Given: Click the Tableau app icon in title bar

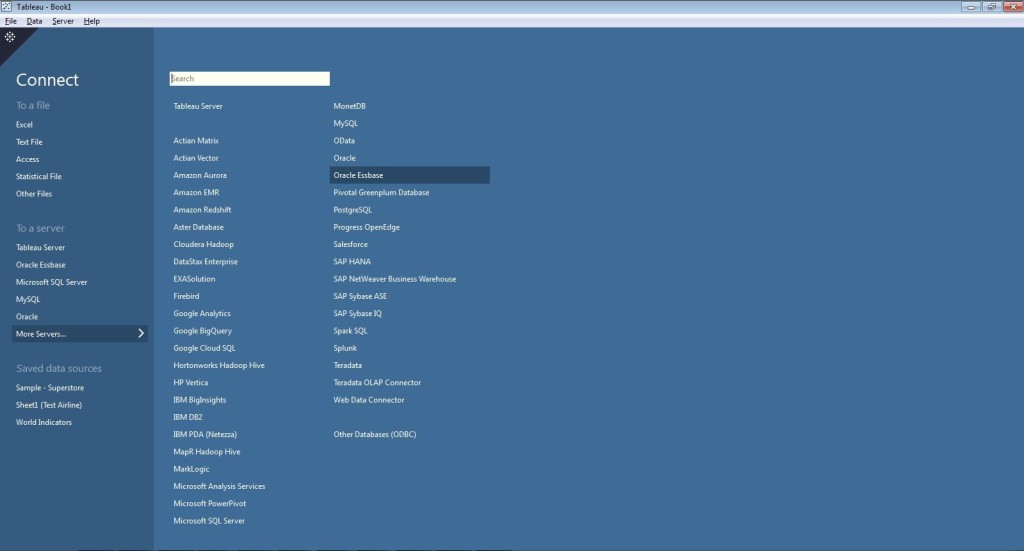Looking at the screenshot, I should (7, 7).
